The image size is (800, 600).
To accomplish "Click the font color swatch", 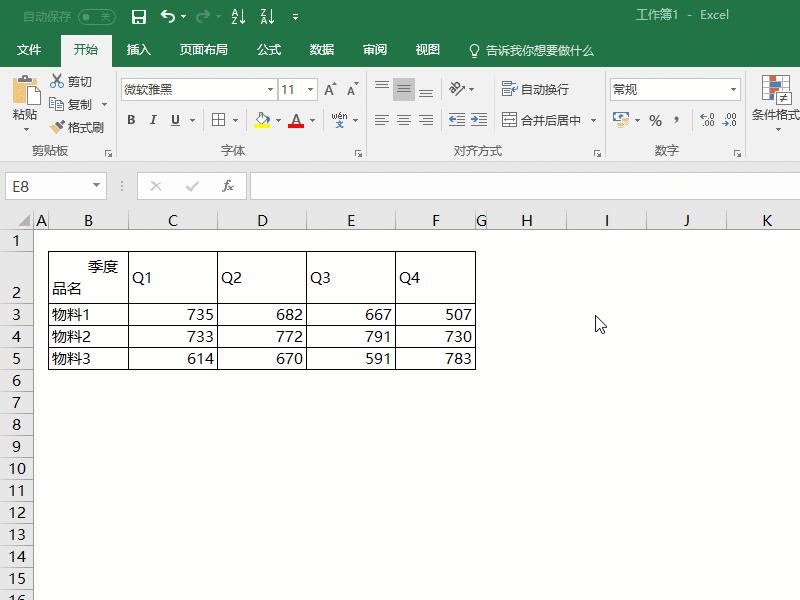I will coord(298,120).
